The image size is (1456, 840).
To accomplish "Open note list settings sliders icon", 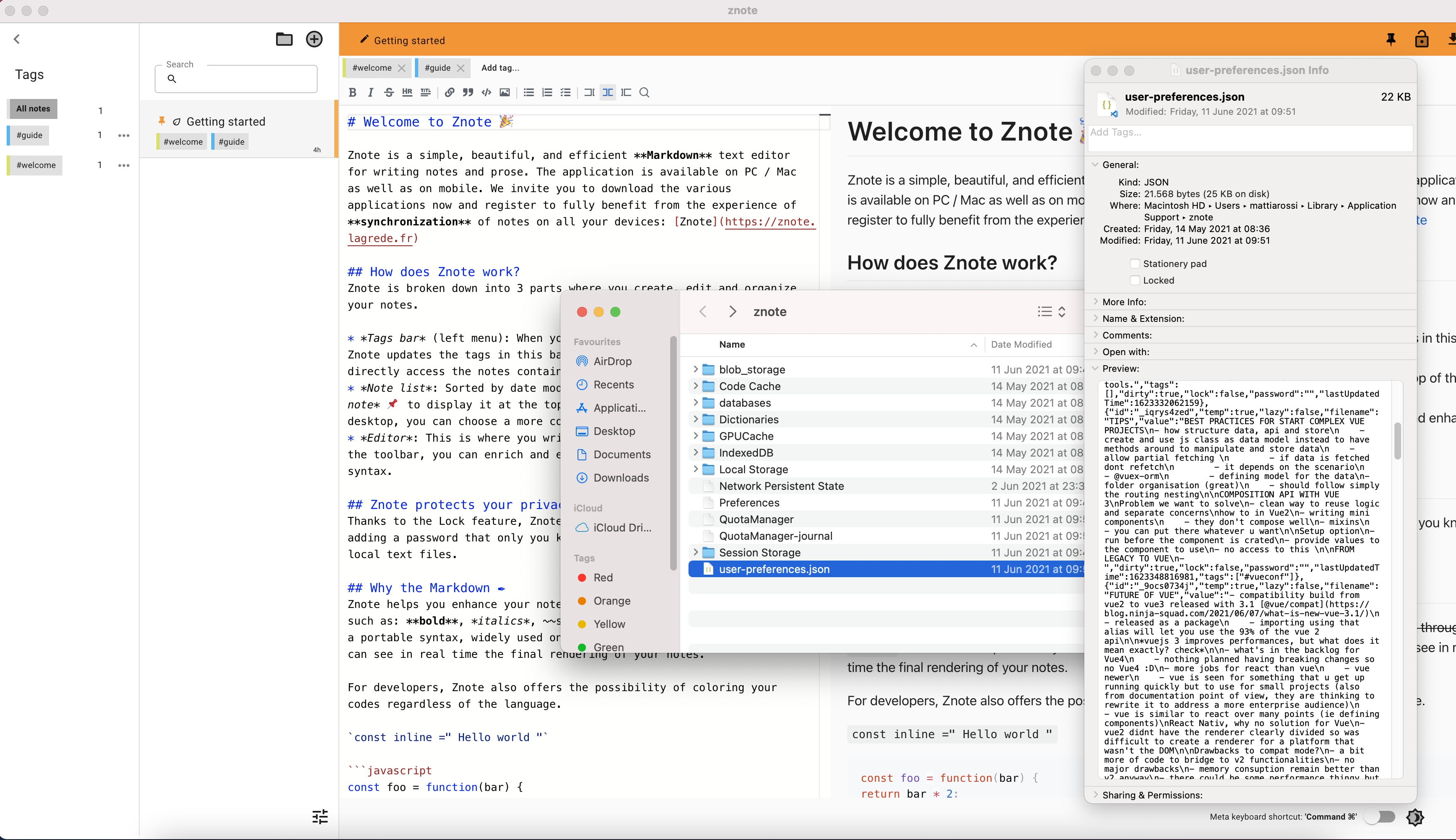I will coord(320,816).
